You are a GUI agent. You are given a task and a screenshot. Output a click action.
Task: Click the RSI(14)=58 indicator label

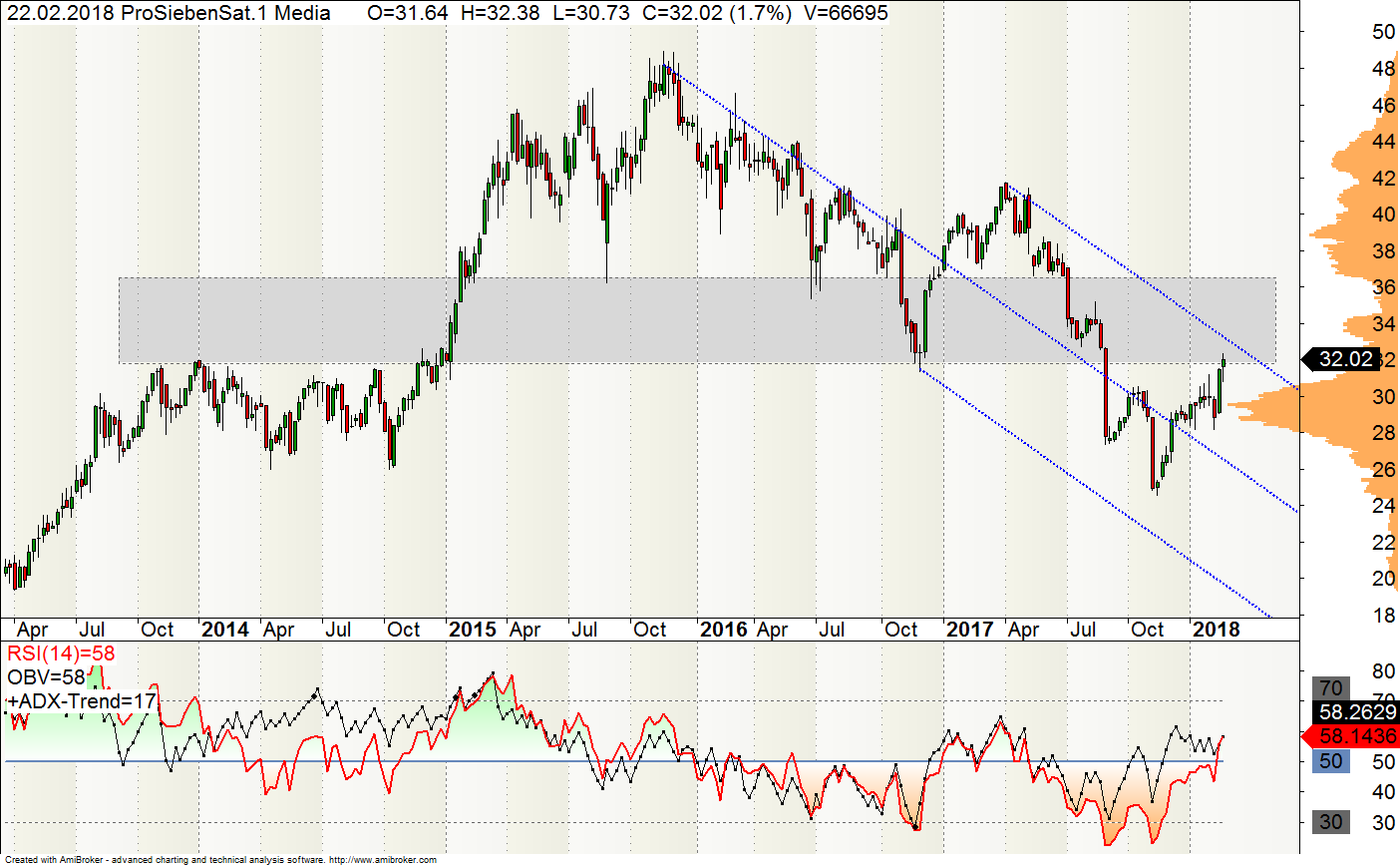point(62,654)
